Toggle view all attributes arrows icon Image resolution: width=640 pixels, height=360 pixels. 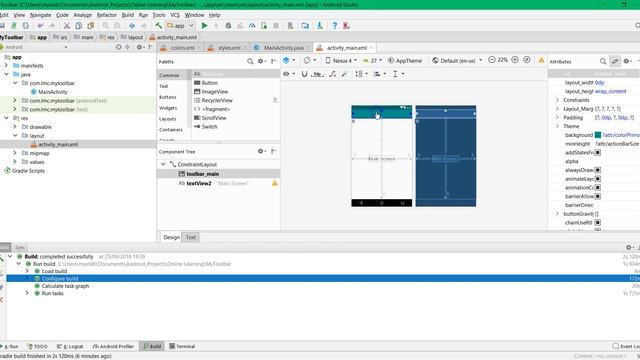coord(615,62)
